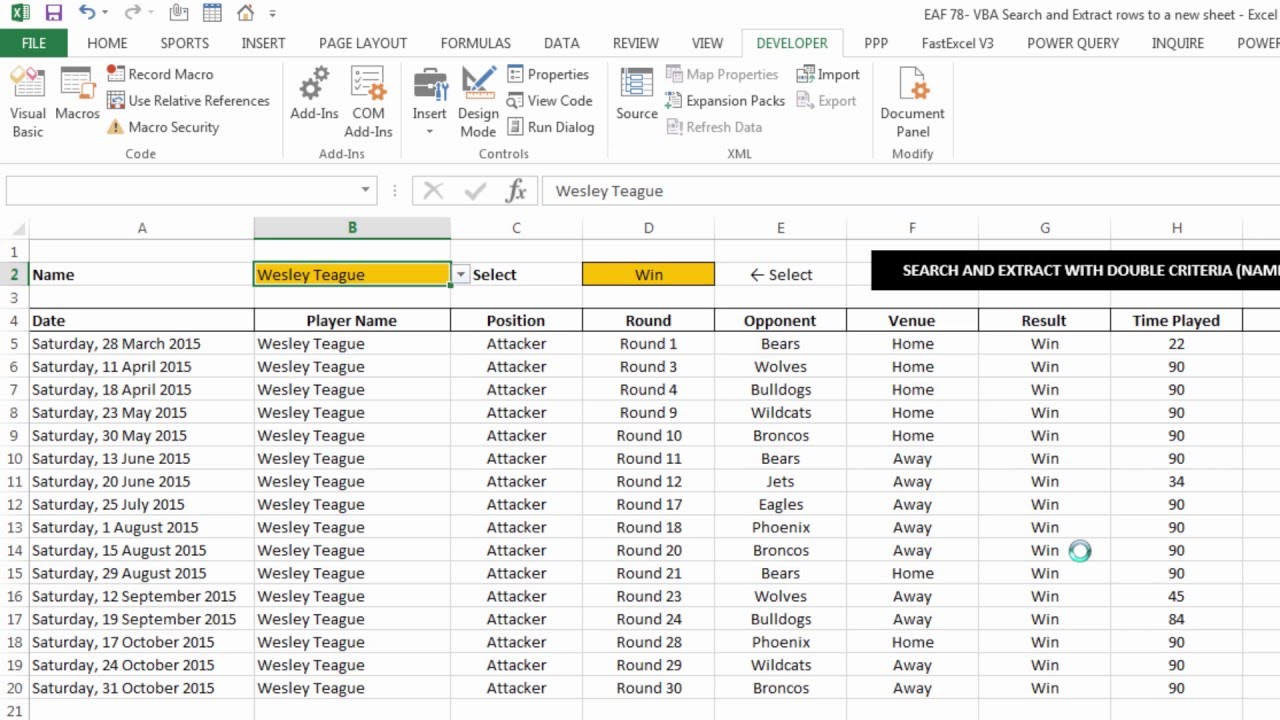Image resolution: width=1280 pixels, height=720 pixels.
Task: Save the workbook from the quick access toolbar
Action: click(x=53, y=13)
